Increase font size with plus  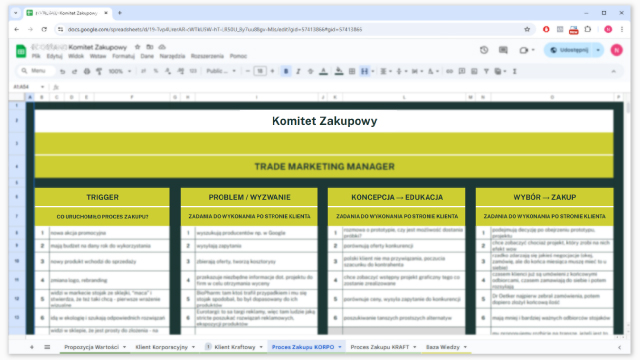[272, 71]
